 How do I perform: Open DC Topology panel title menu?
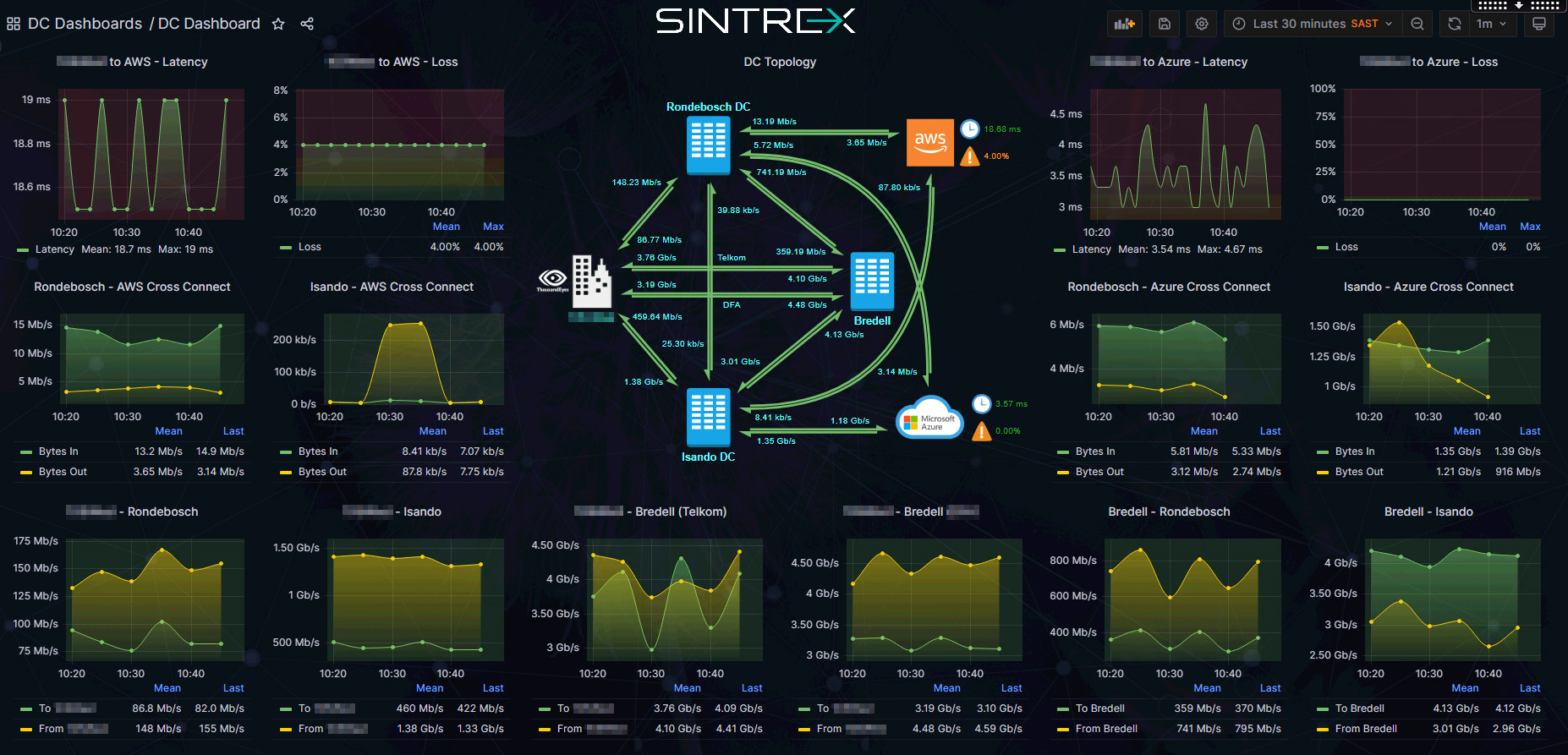[780, 62]
